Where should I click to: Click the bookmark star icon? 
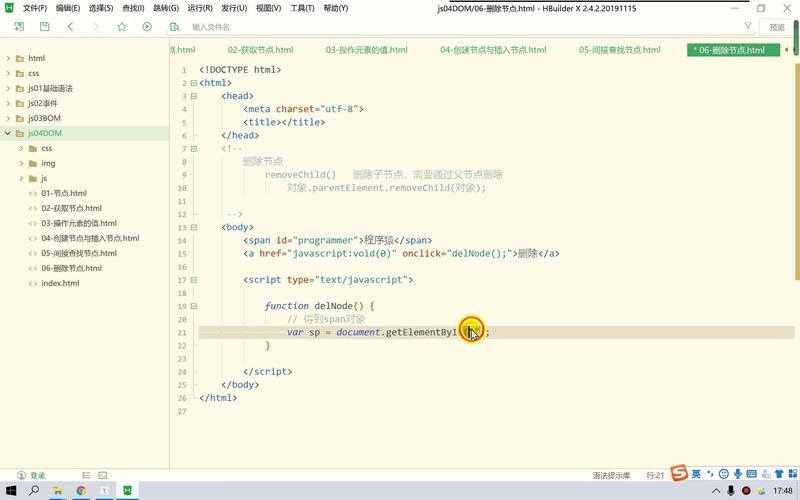121,27
